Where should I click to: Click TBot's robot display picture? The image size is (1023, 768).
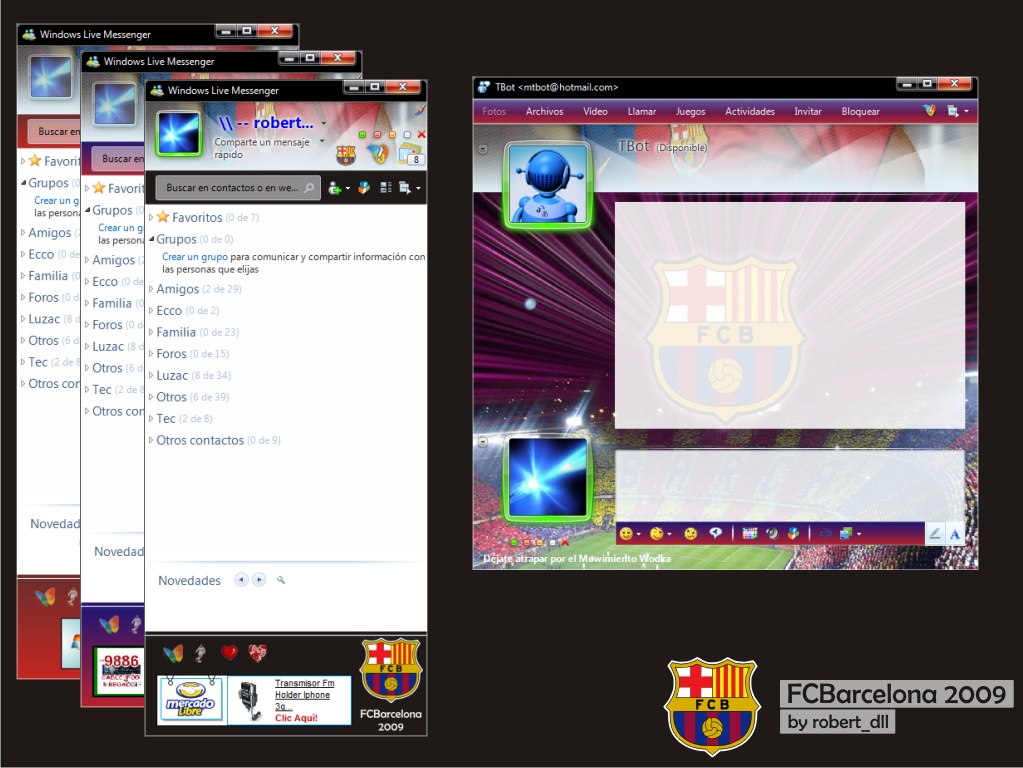click(547, 185)
